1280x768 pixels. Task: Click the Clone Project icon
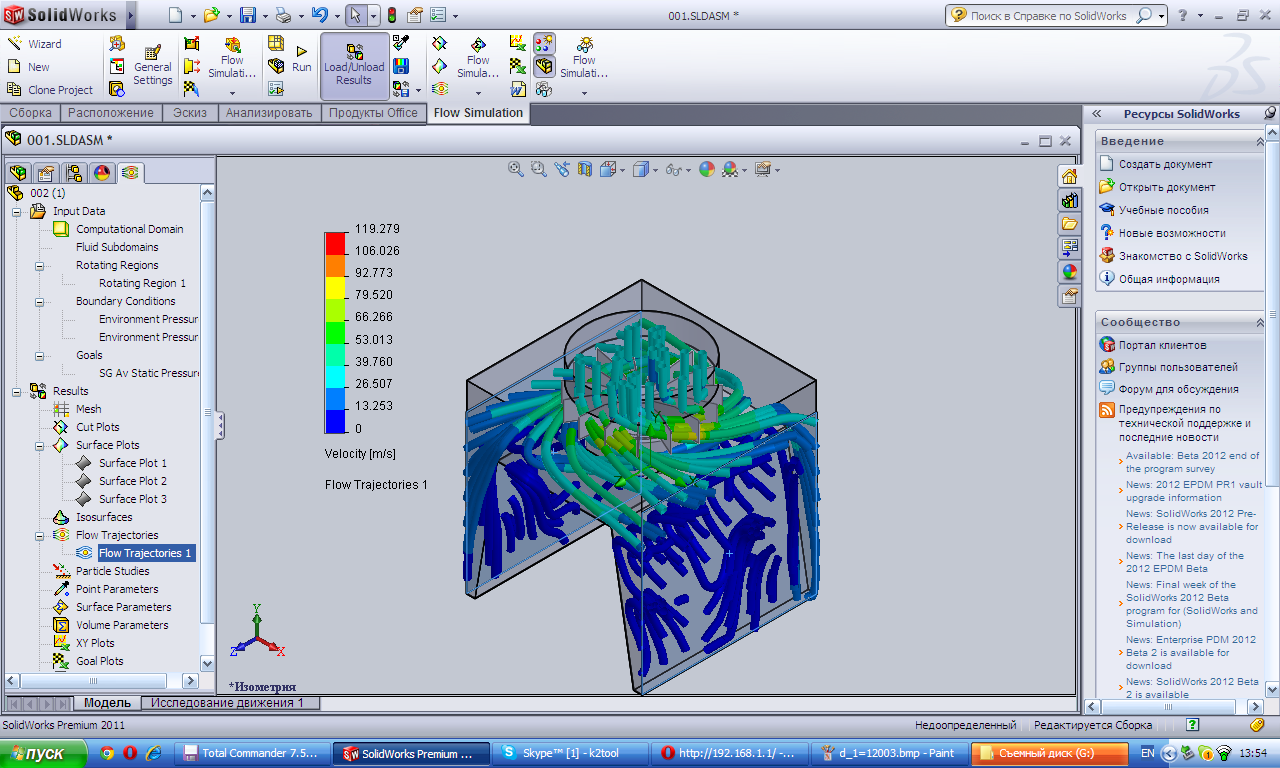15,90
